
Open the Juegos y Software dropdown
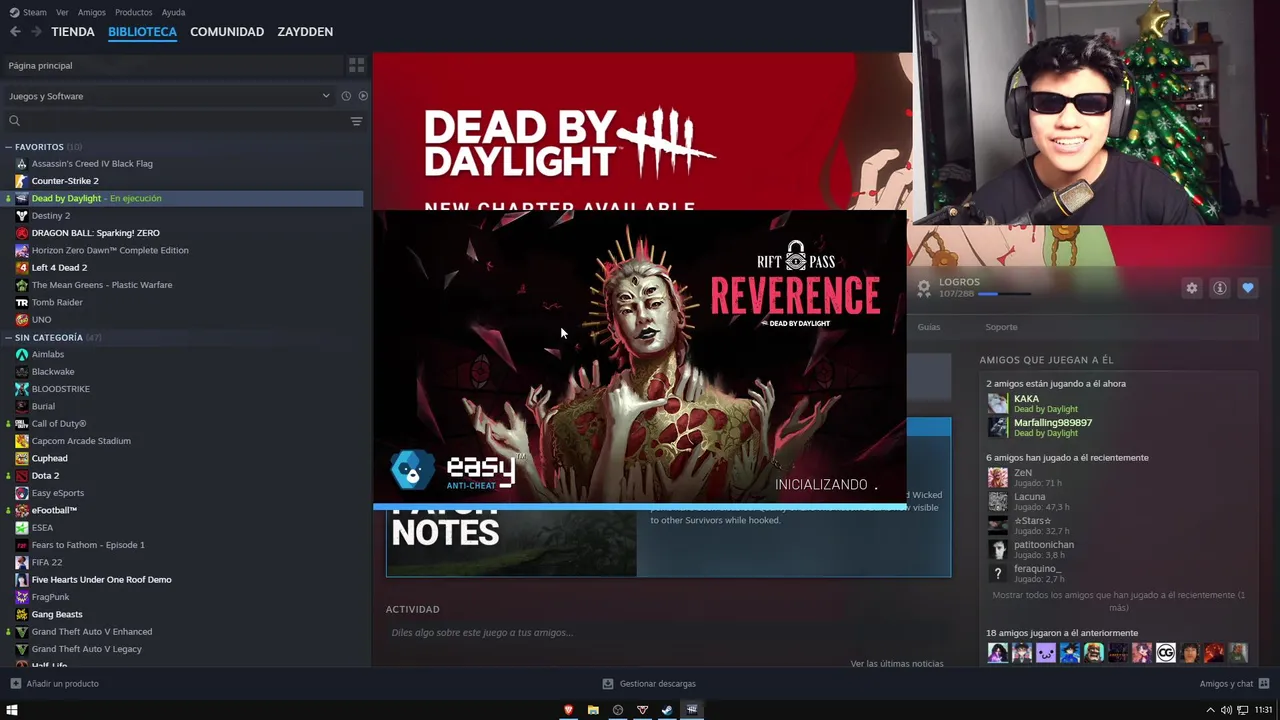pyautogui.click(x=170, y=96)
